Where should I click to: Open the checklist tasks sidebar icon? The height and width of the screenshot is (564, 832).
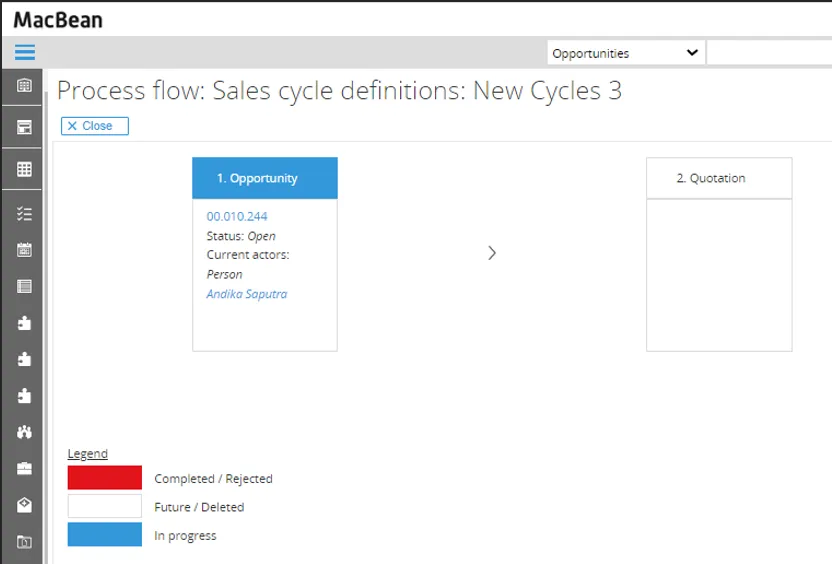[x=25, y=214]
